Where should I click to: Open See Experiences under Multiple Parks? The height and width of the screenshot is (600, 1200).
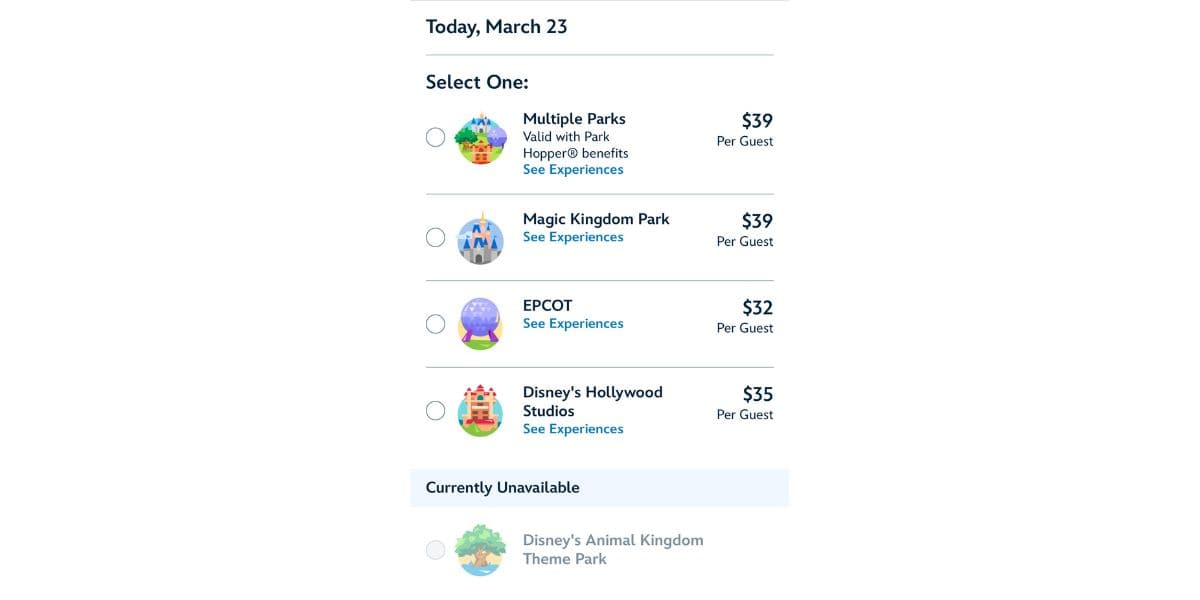tap(573, 170)
